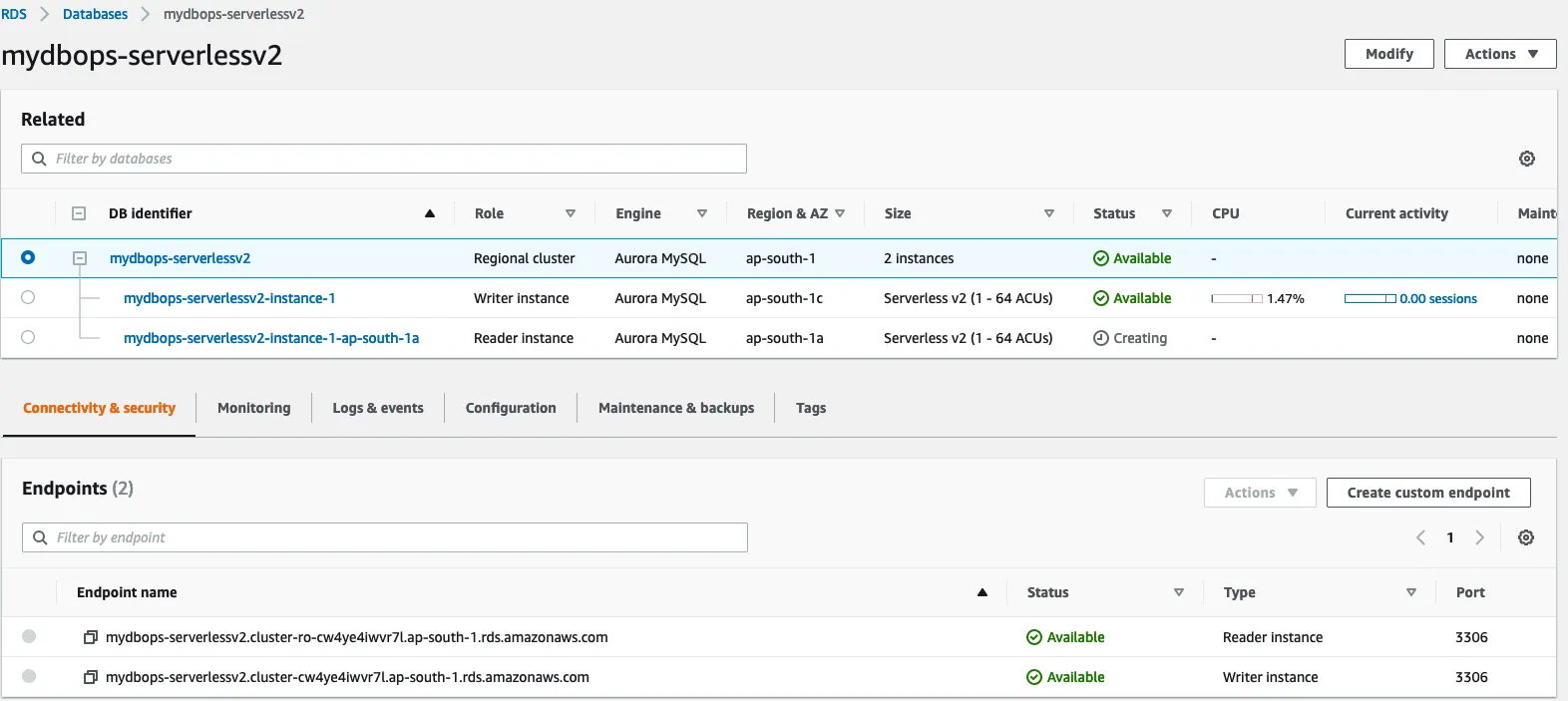Image resolution: width=1568 pixels, height=701 pixels.
Task: Collapse the mydbops-serverlessv2 cluster tree
Action: pos(80,258)
